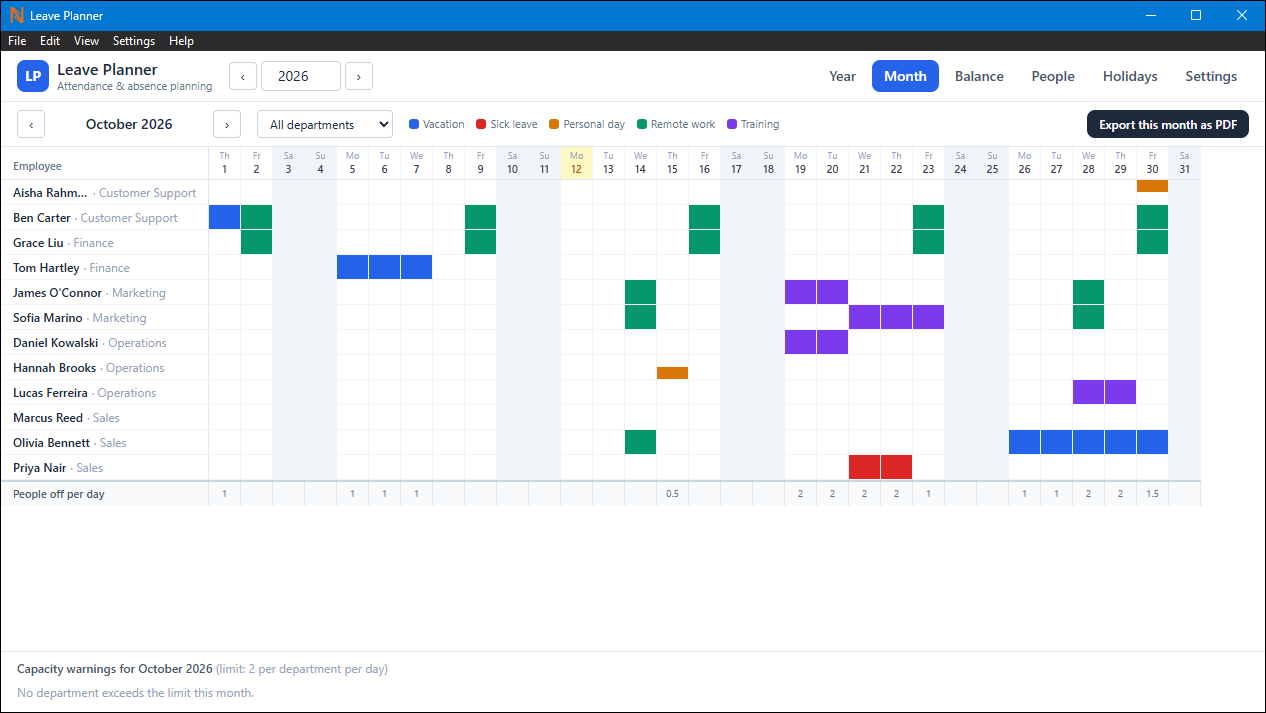1266x713 pixels.
Task: Select Aisha Rahman's personal half-day on Oct 30
Action: coord(1153,186)
